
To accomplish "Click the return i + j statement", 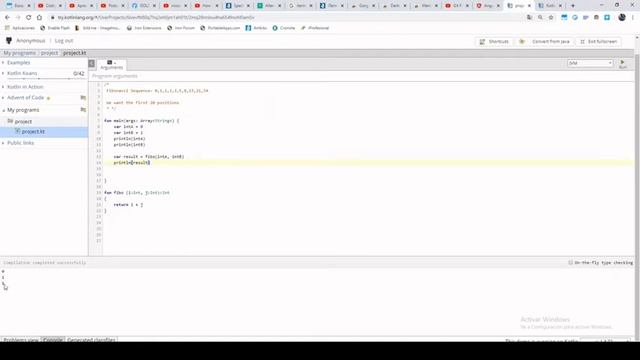I will pyautogui.click(x=128, y=204).
